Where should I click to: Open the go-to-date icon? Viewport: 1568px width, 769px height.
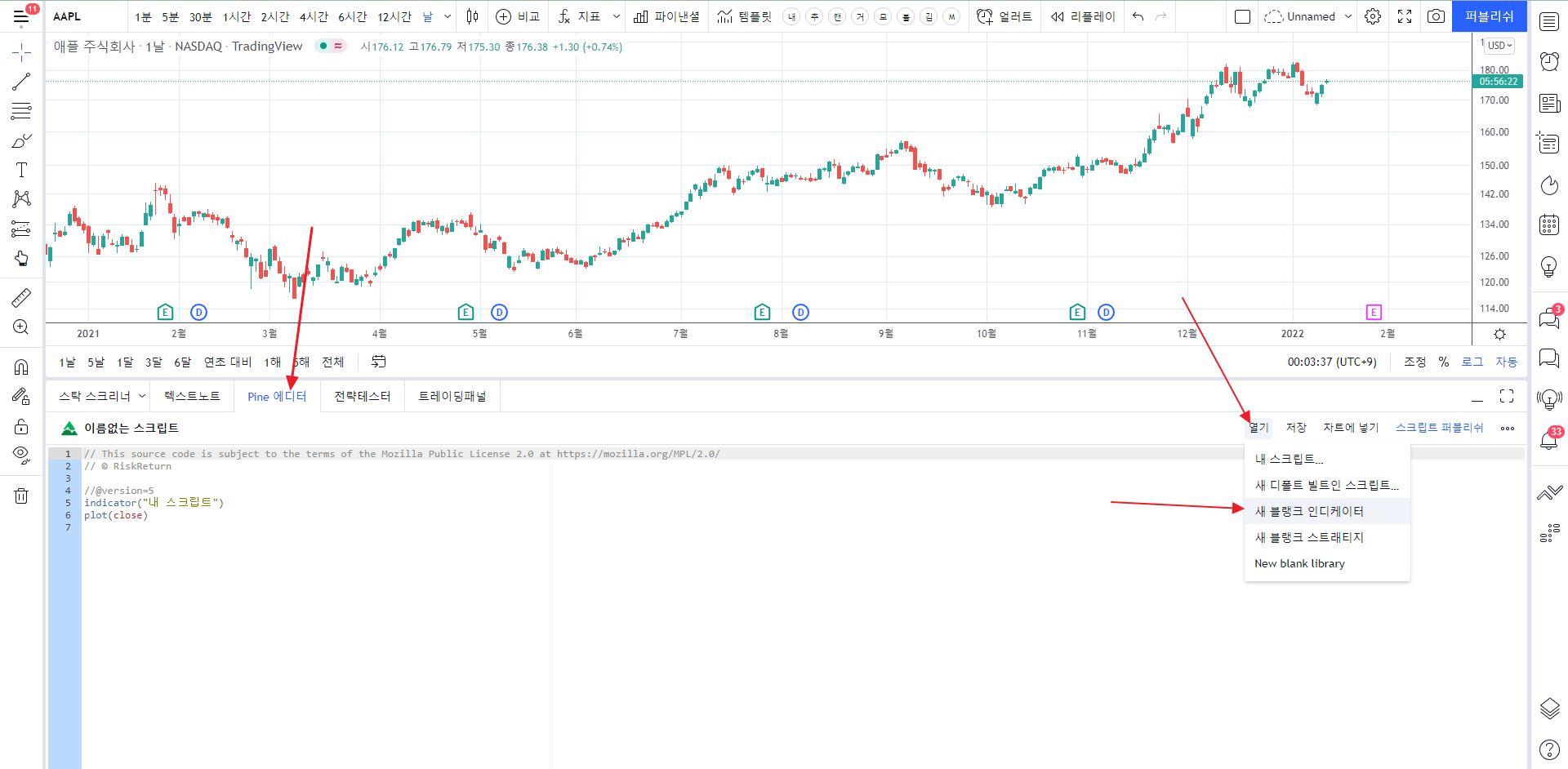(379, 362)
